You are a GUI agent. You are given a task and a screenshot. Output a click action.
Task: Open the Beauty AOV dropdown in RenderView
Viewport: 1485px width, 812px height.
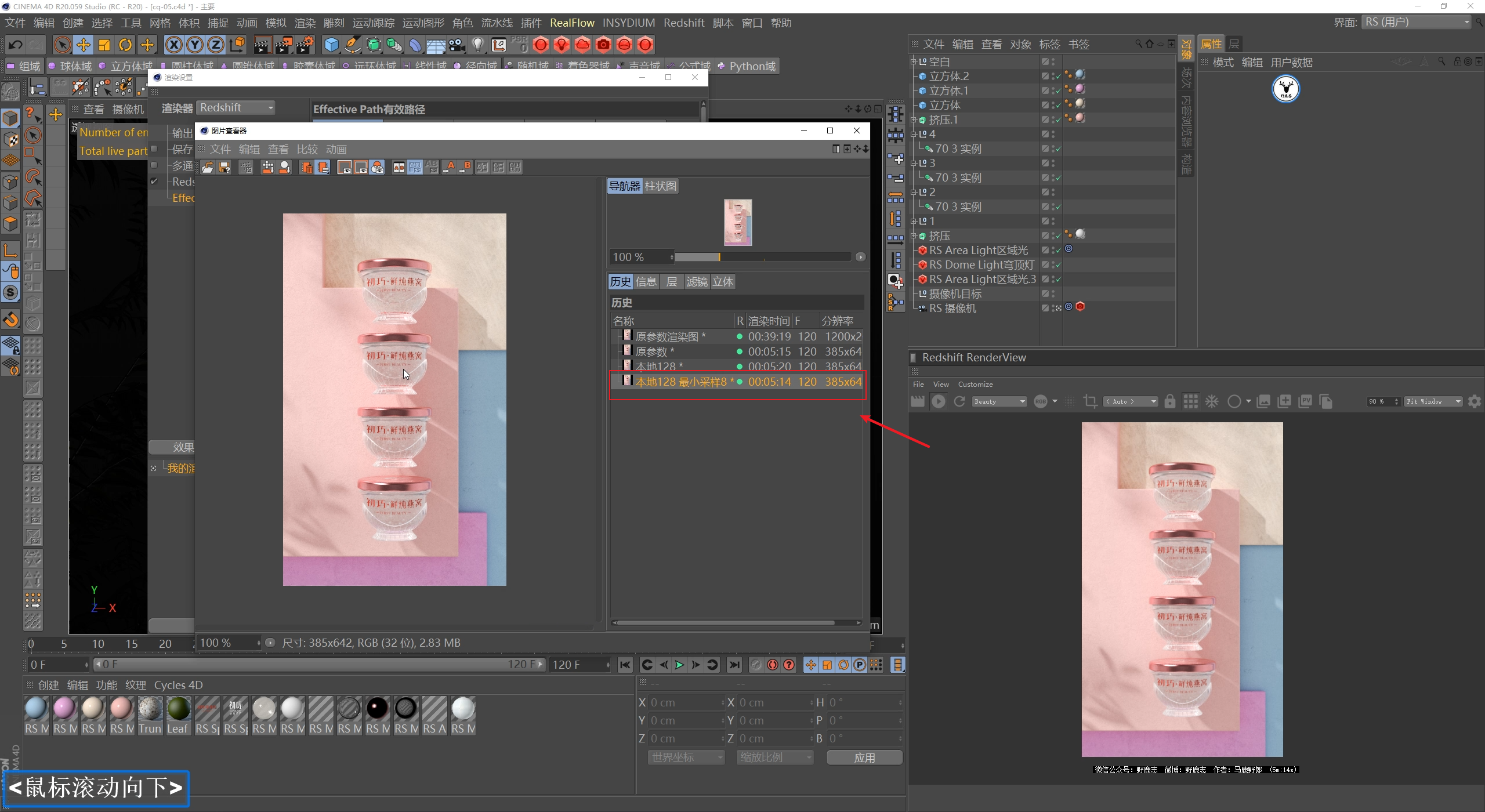click(999, 401)
